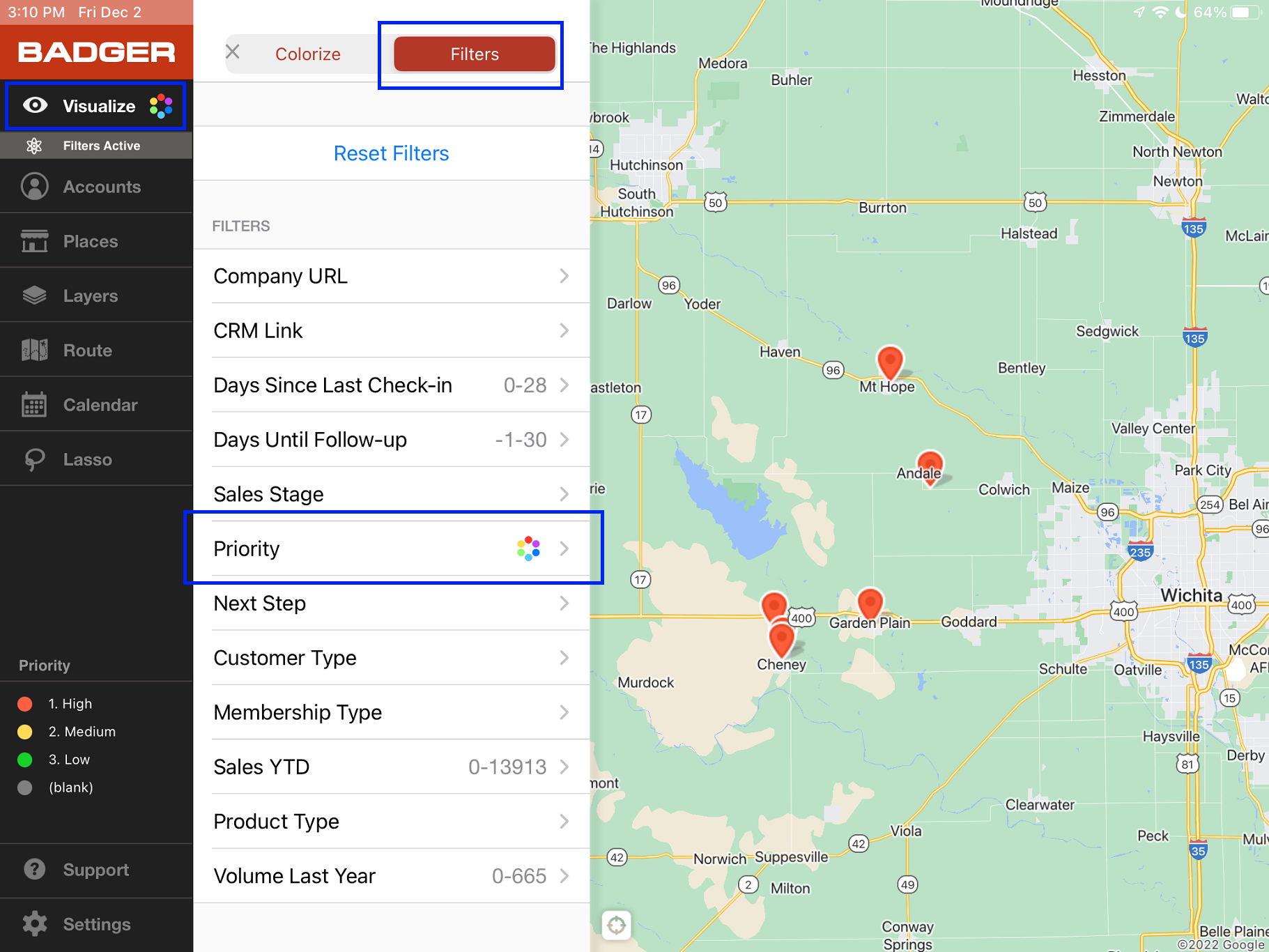
Task: Tap the locate-me crosshair button on map
Action: [616, 926]
